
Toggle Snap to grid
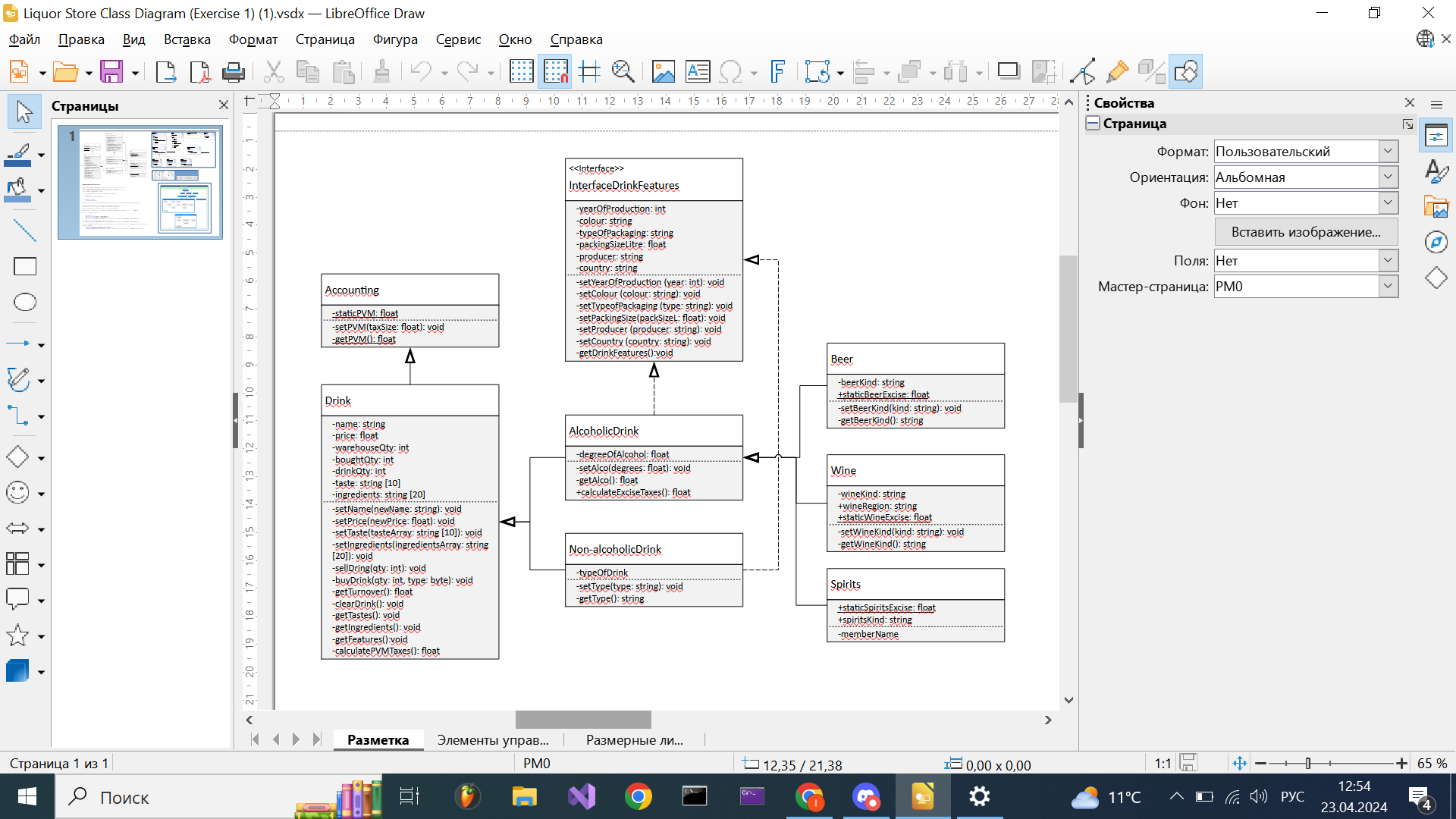pyautogui.click(x=555, y=72)
